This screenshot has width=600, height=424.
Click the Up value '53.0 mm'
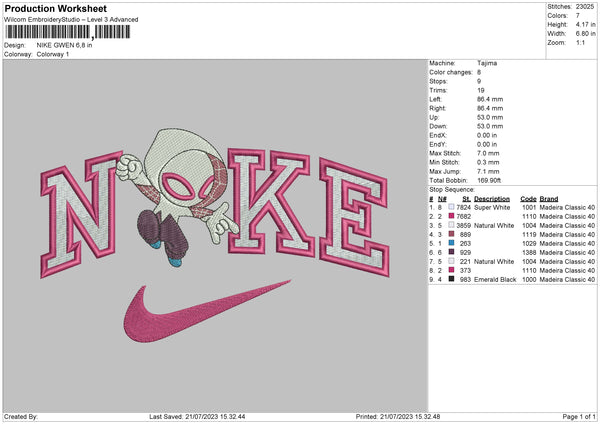(x=490, y=117)
